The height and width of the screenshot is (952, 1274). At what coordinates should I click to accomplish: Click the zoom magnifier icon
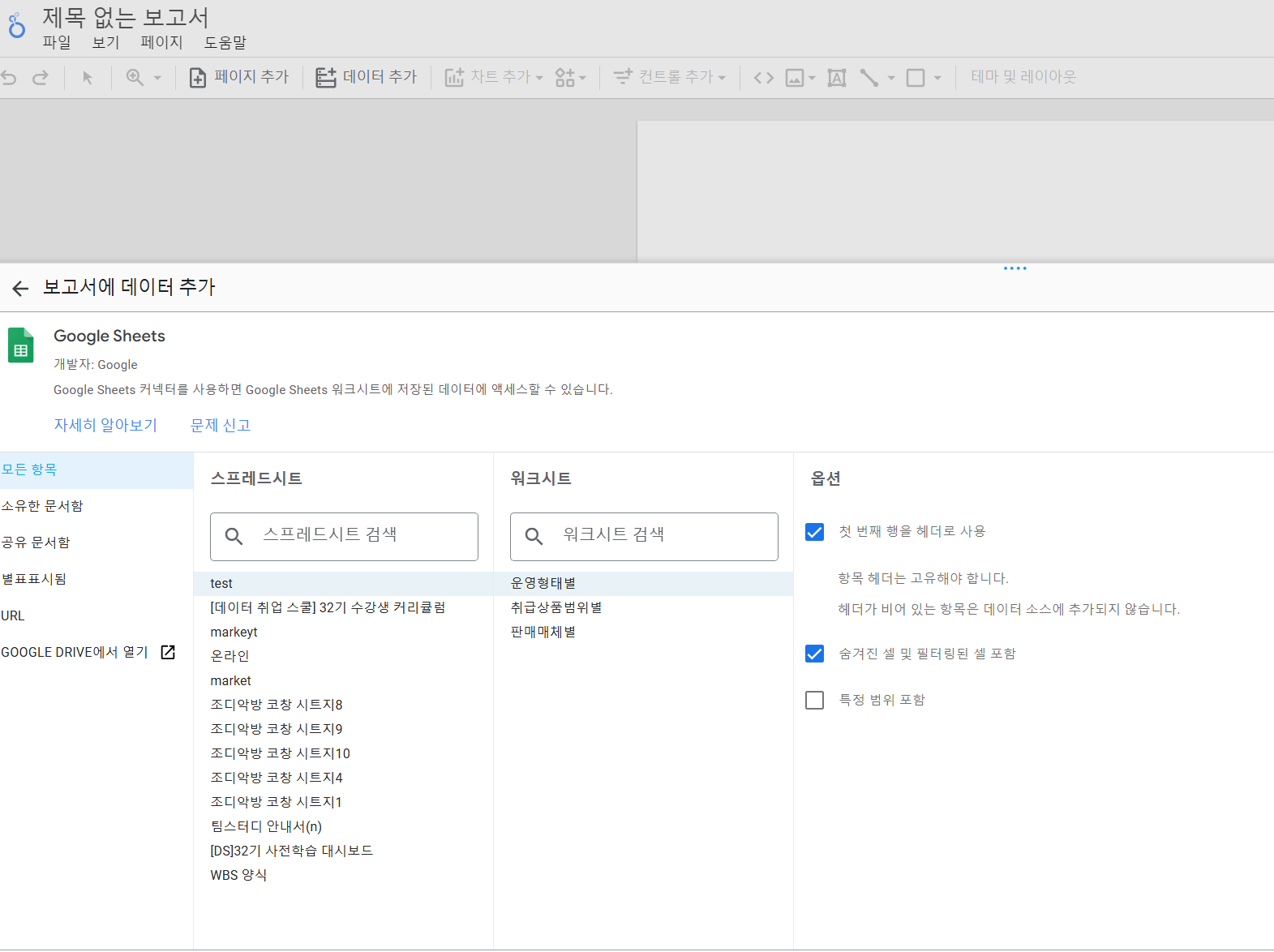click(x=135, y=78)
